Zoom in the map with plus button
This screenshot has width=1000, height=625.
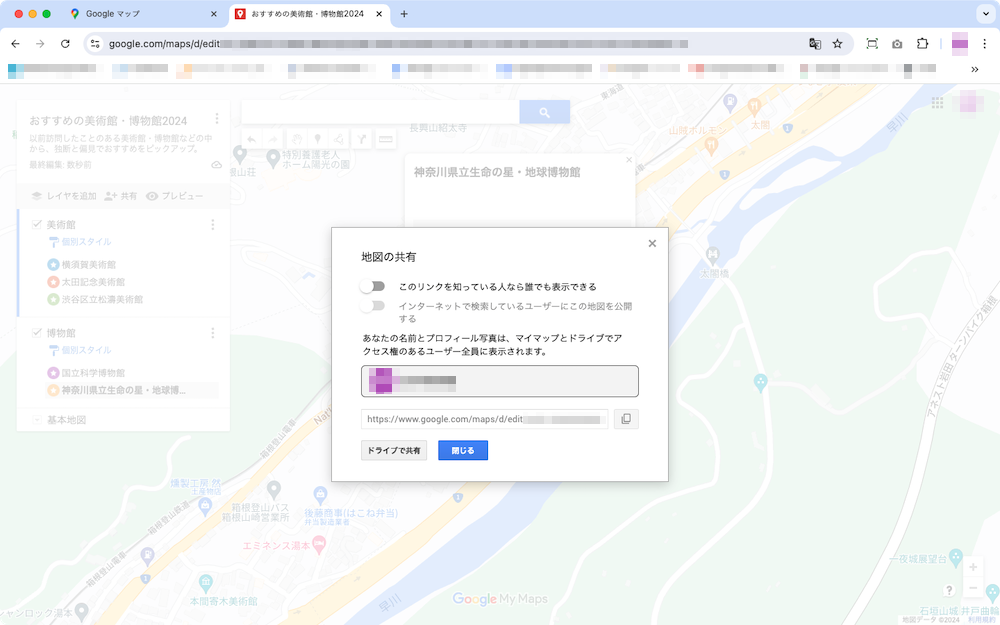pos(973,567)
